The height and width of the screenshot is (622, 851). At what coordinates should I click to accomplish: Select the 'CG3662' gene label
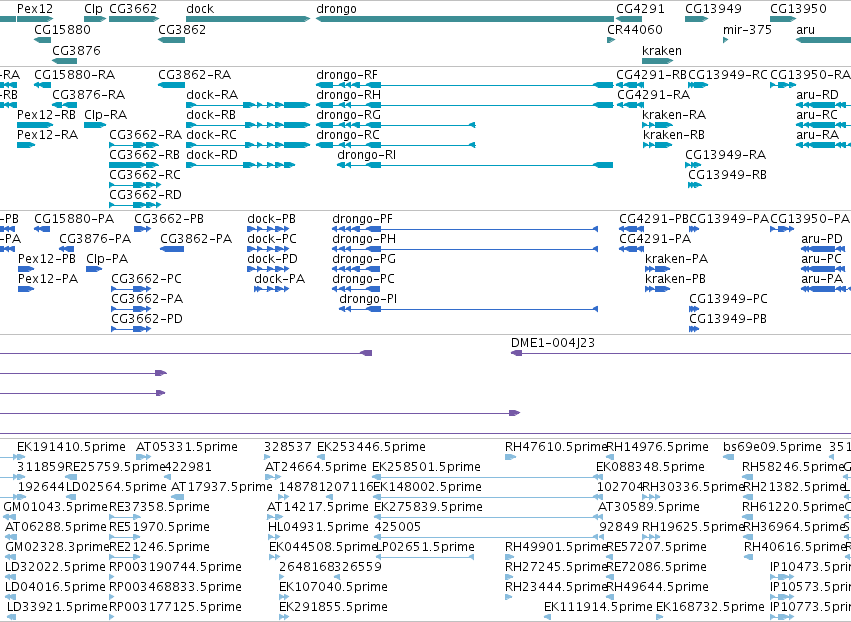pos(133,9)
